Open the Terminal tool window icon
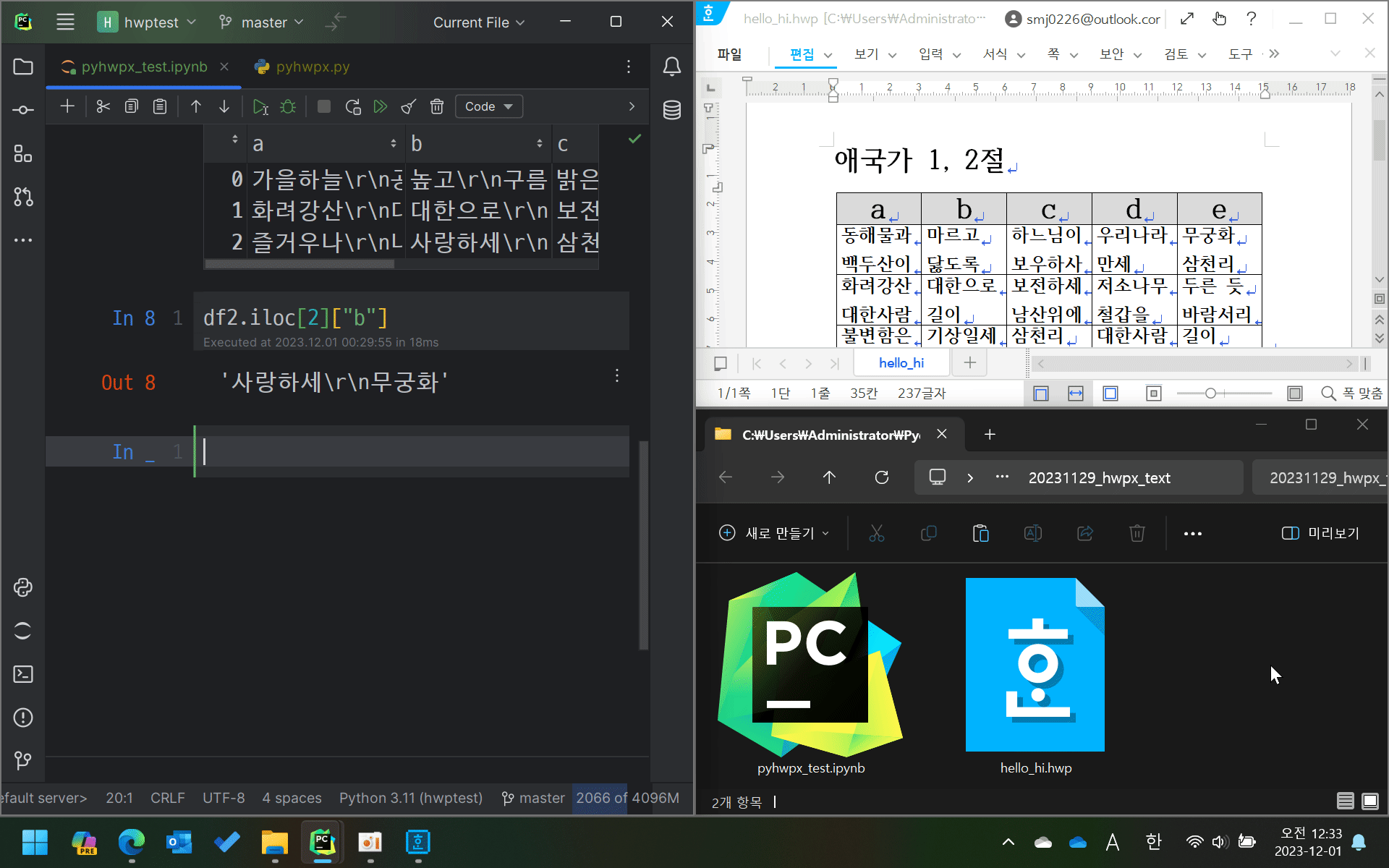Image resolution: width=1389 pixels, height=868 pixels. tap(23, 674)
